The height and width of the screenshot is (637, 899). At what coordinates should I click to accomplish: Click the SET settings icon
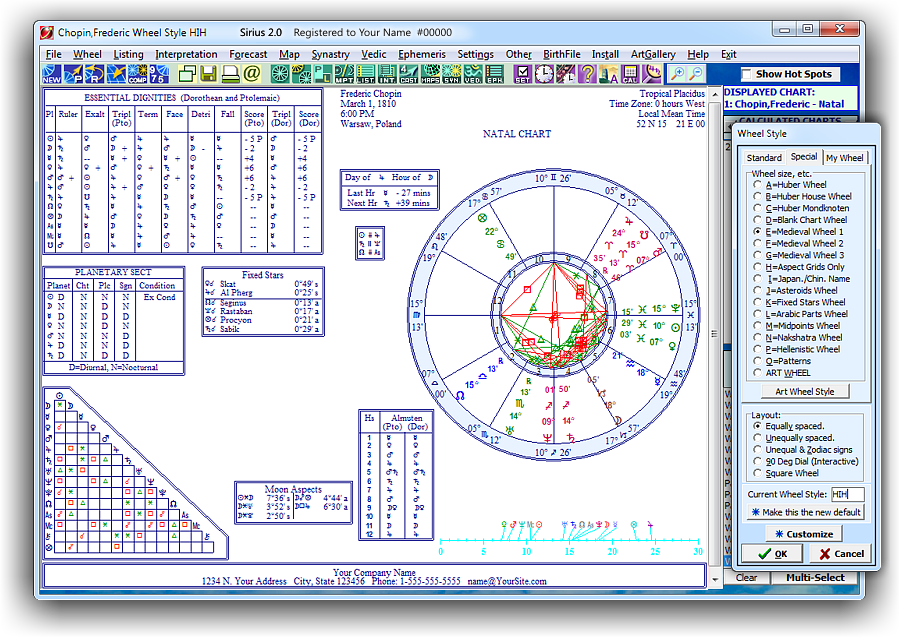[x=522, y=74]
